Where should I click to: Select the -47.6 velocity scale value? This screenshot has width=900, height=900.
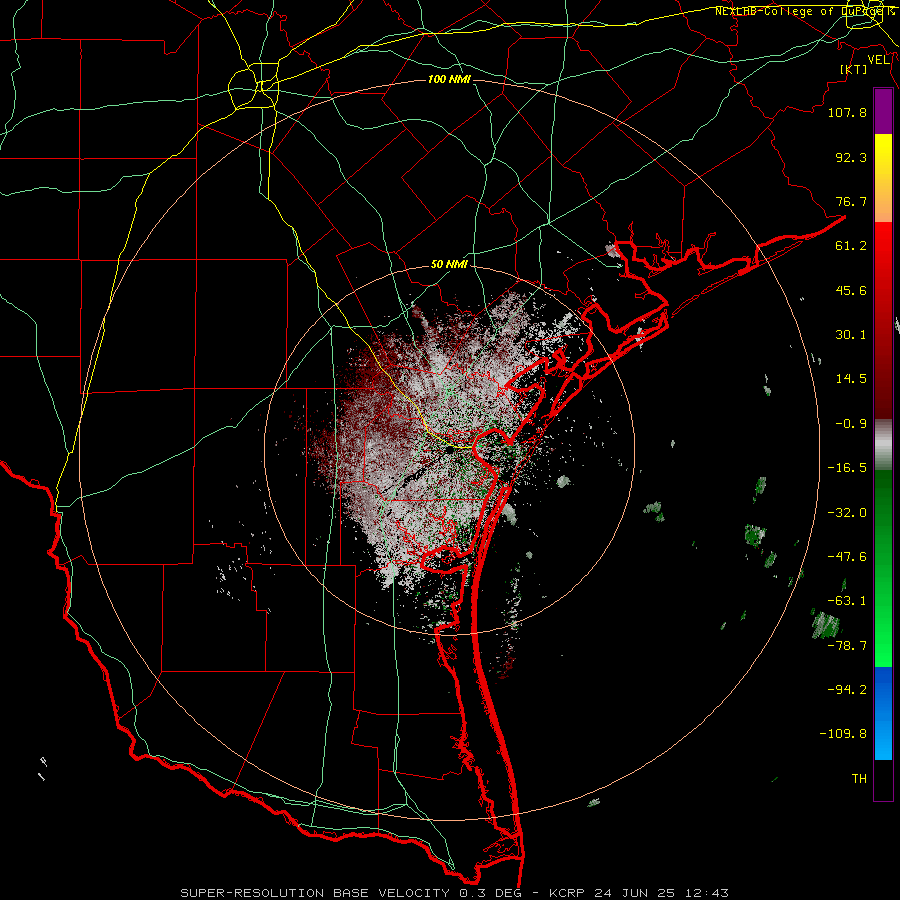(x=847, y=557)
